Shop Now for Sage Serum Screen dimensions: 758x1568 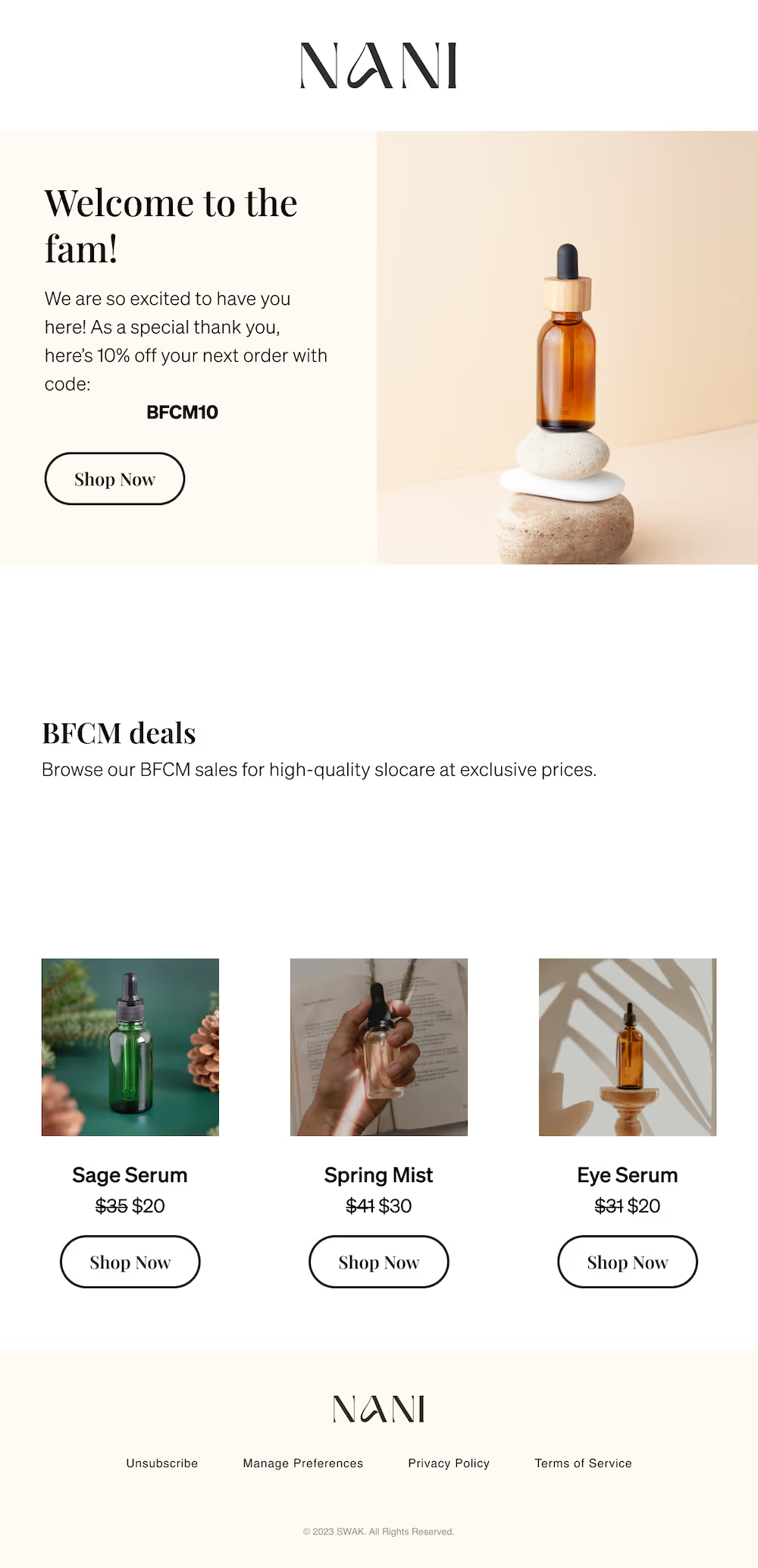point(130,1262)
